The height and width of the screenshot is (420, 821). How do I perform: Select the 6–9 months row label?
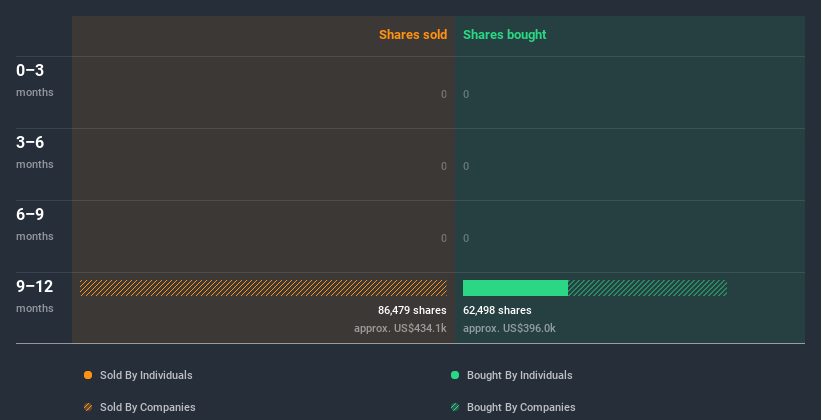point(35,224)
